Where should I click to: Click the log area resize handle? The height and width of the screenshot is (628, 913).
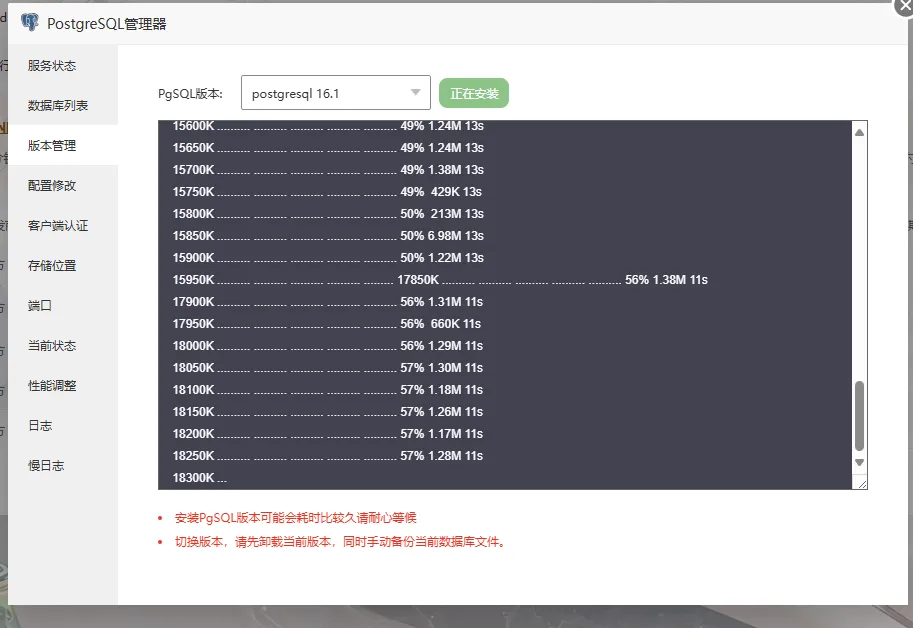point(862,484)
